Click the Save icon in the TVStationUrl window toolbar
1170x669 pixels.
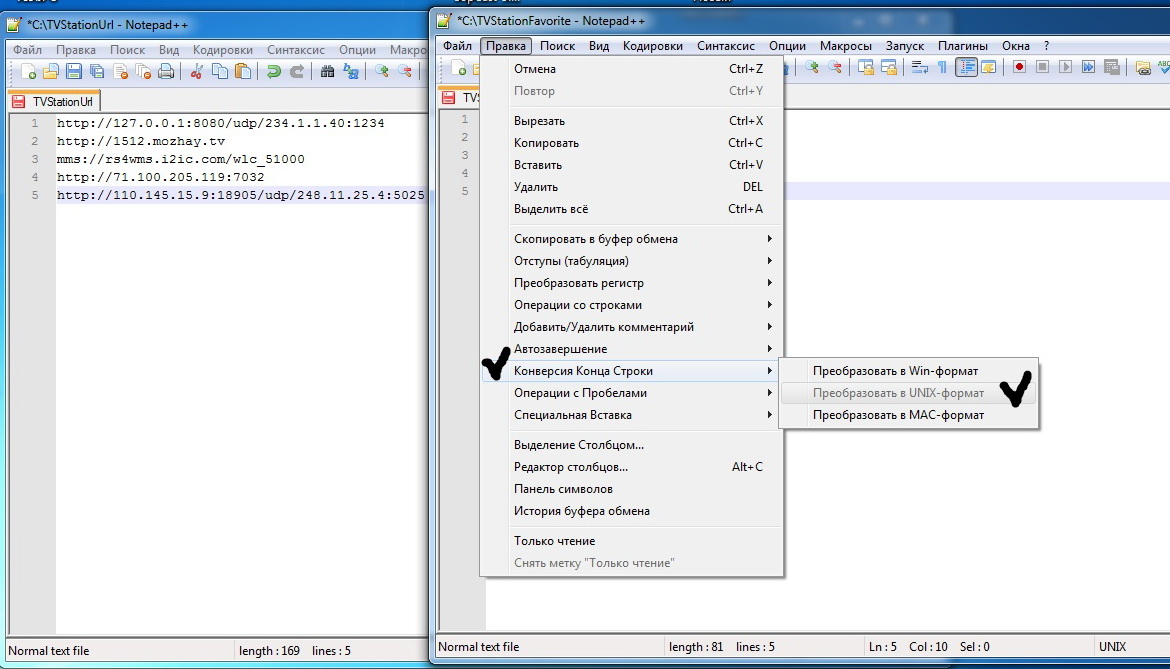click(73, 71)
